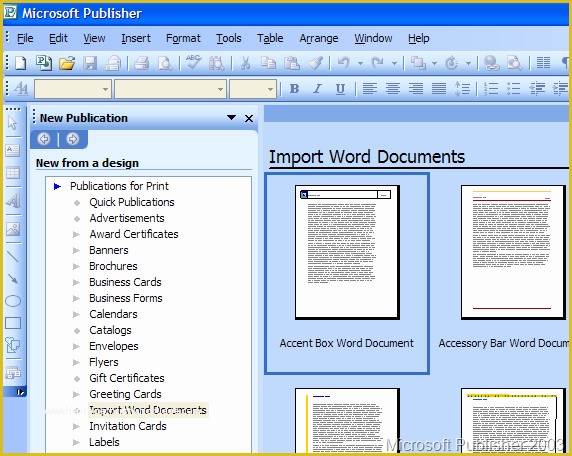The width and height of the screenshot is (572, 456).
Task: Open the New Publication pane menu arrow
Action: [231, 117]
